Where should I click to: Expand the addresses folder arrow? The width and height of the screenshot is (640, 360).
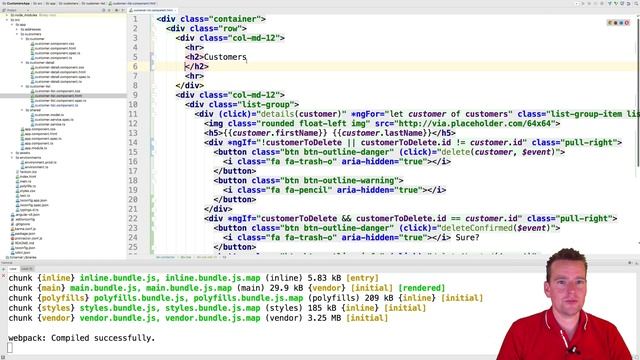(x=17, y=29)
